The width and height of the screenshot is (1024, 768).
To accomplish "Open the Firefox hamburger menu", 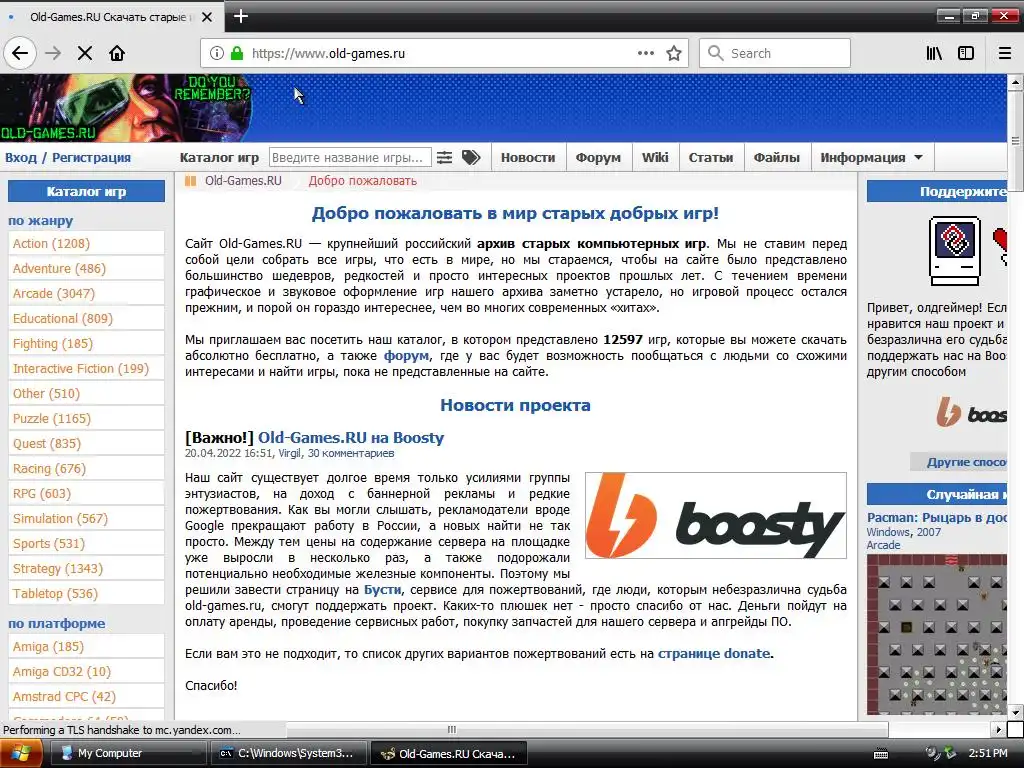I will (x=1005, y=53).
